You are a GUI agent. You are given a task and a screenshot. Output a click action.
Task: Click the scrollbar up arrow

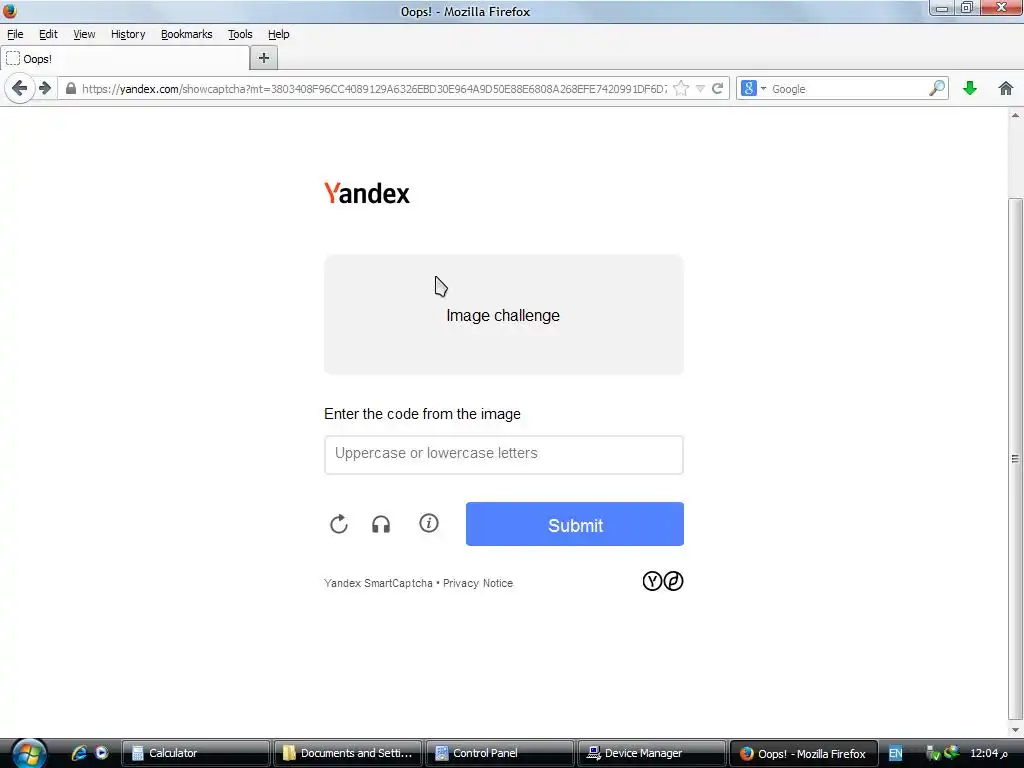pos(1015,116)
